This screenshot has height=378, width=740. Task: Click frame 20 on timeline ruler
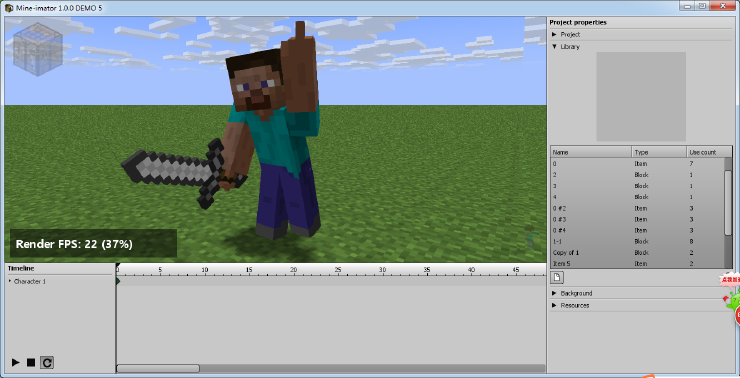pyautogui.click(x=294, y=270)
